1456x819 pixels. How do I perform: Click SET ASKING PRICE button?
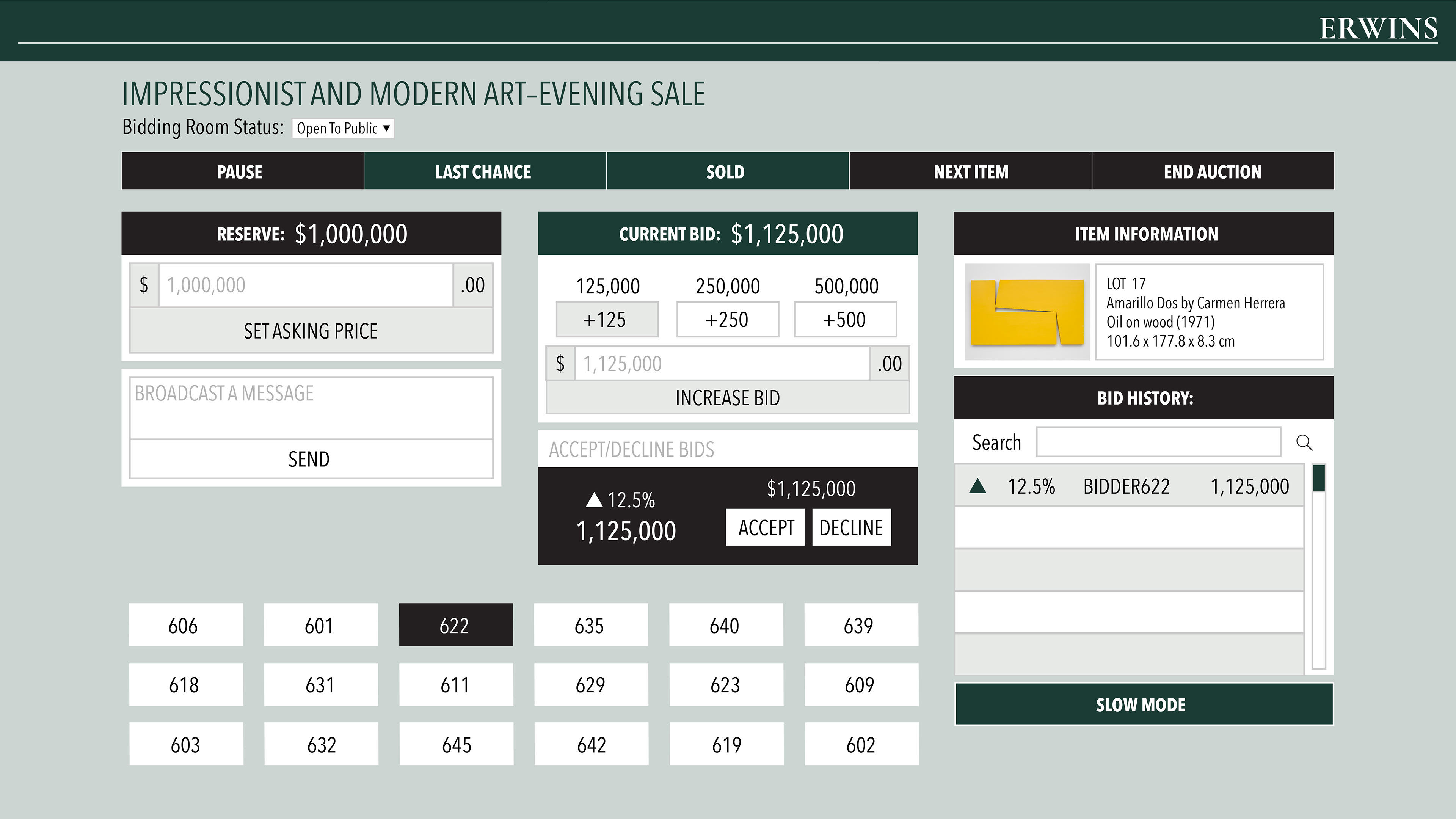[311, 331]
